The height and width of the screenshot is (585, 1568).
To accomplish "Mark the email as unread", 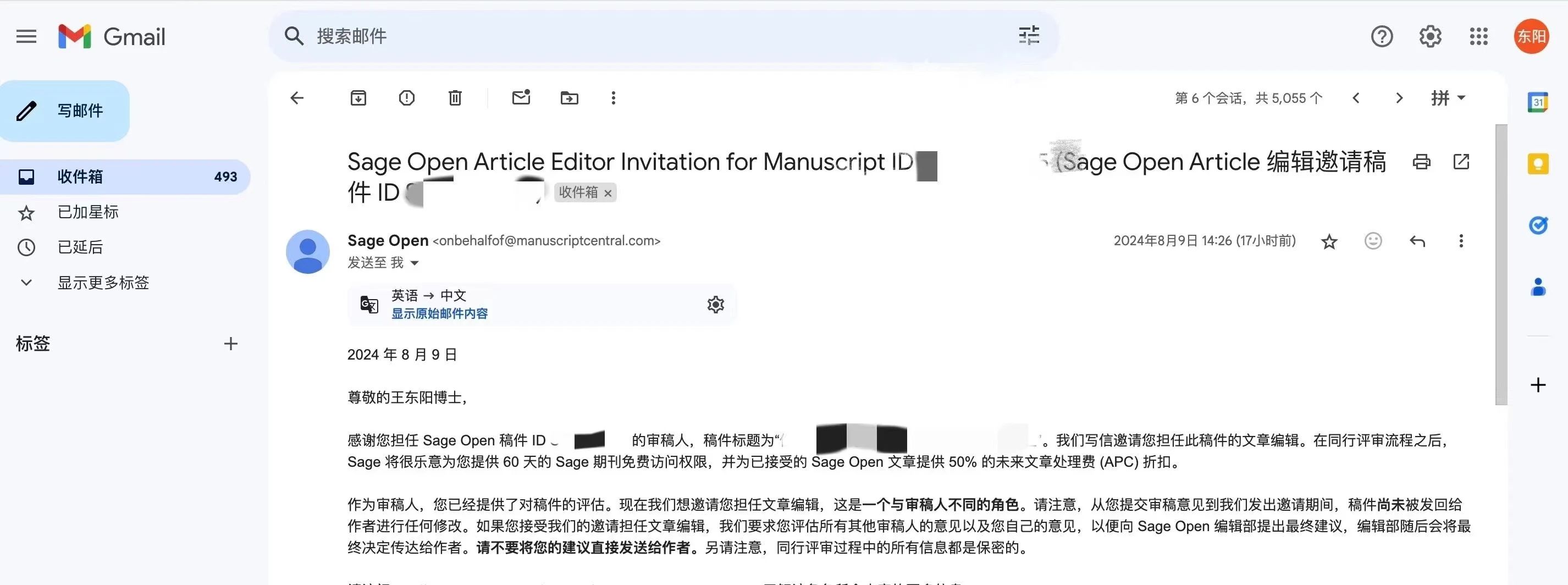I will (x=521, y=97).
